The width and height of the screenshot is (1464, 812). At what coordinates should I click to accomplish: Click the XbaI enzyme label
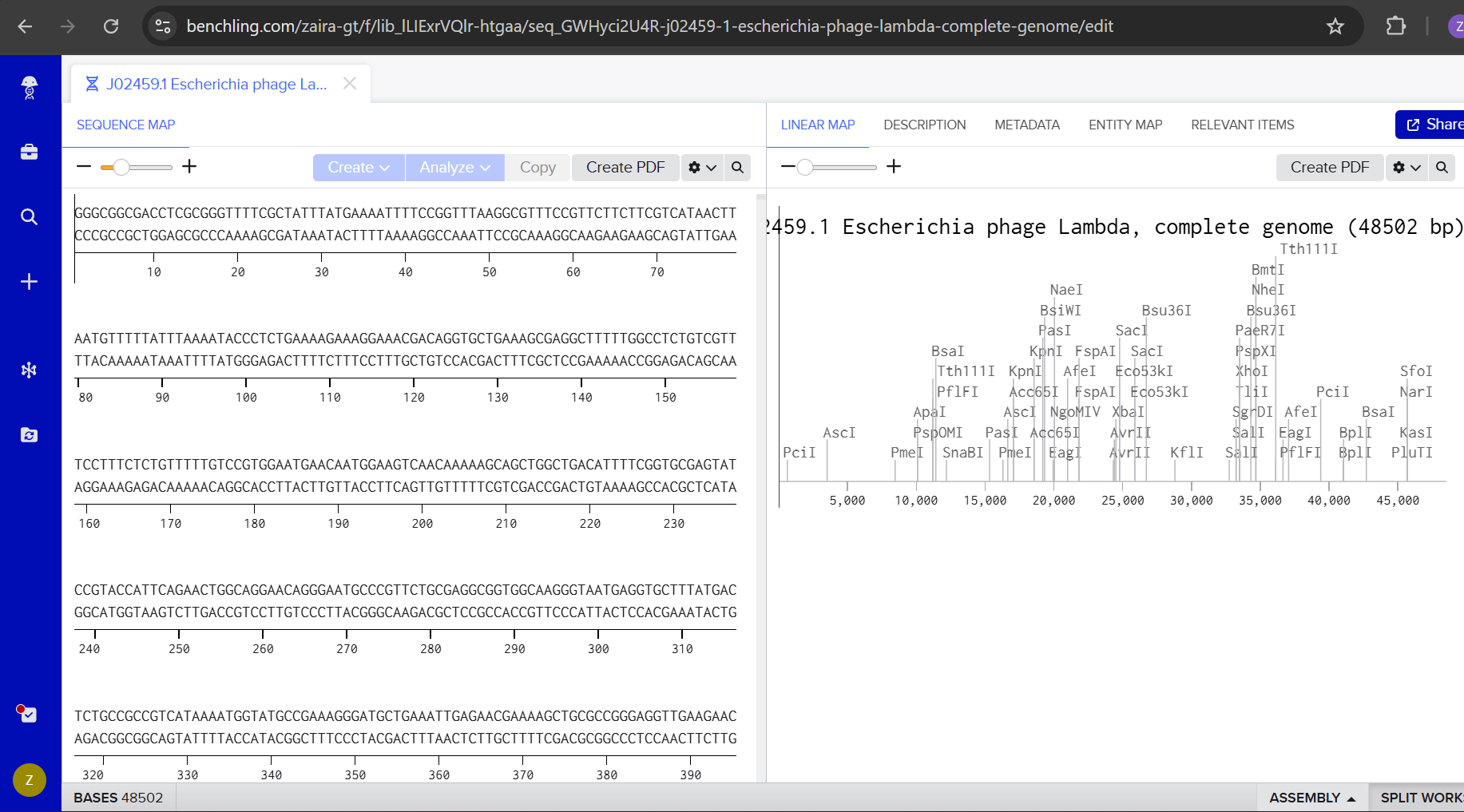tap(1128, 412)
